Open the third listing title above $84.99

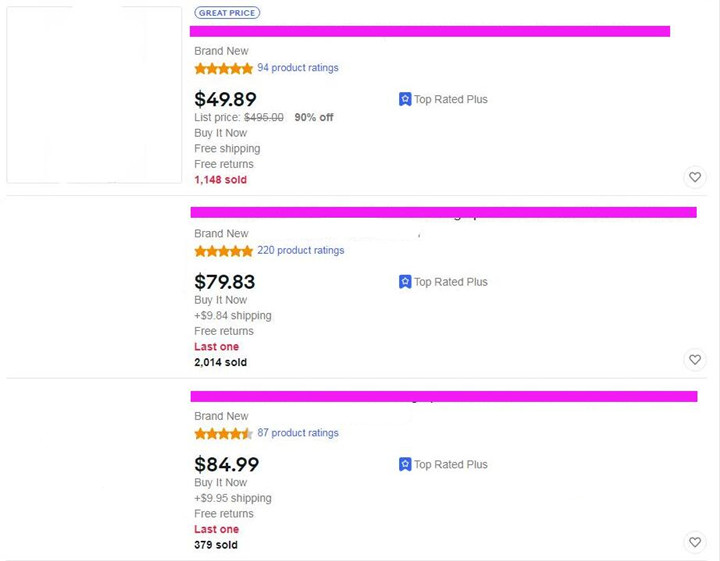point(444,396)
